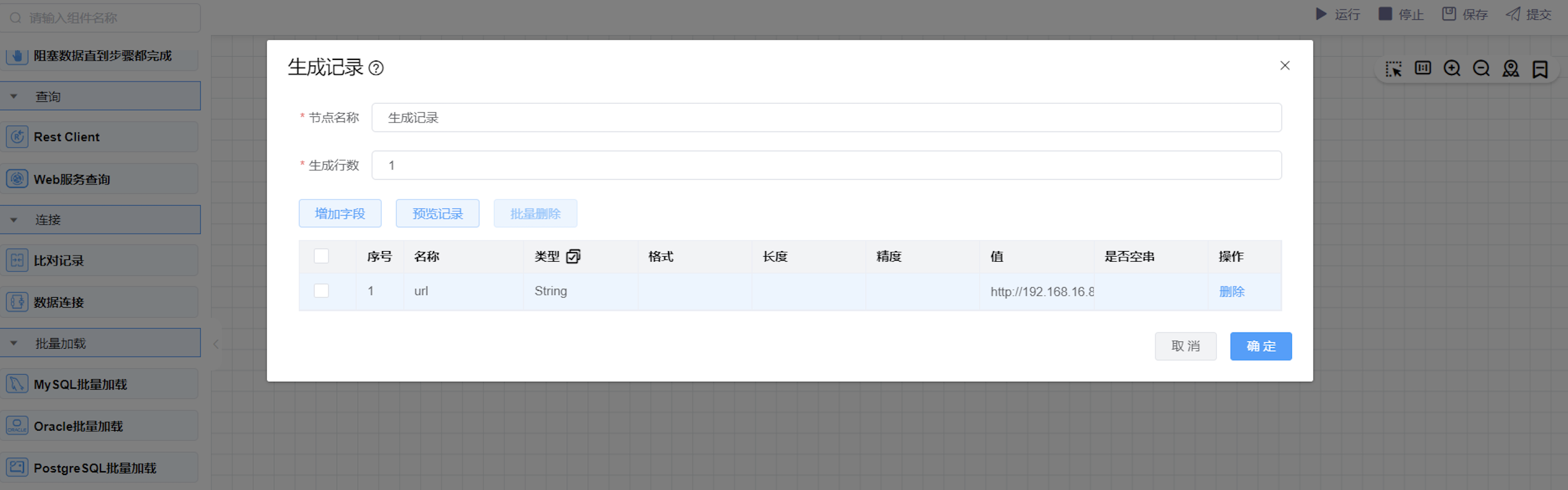Click the Rest Client component icon
Screen dimensions: 1568x490
pos(17,137)
